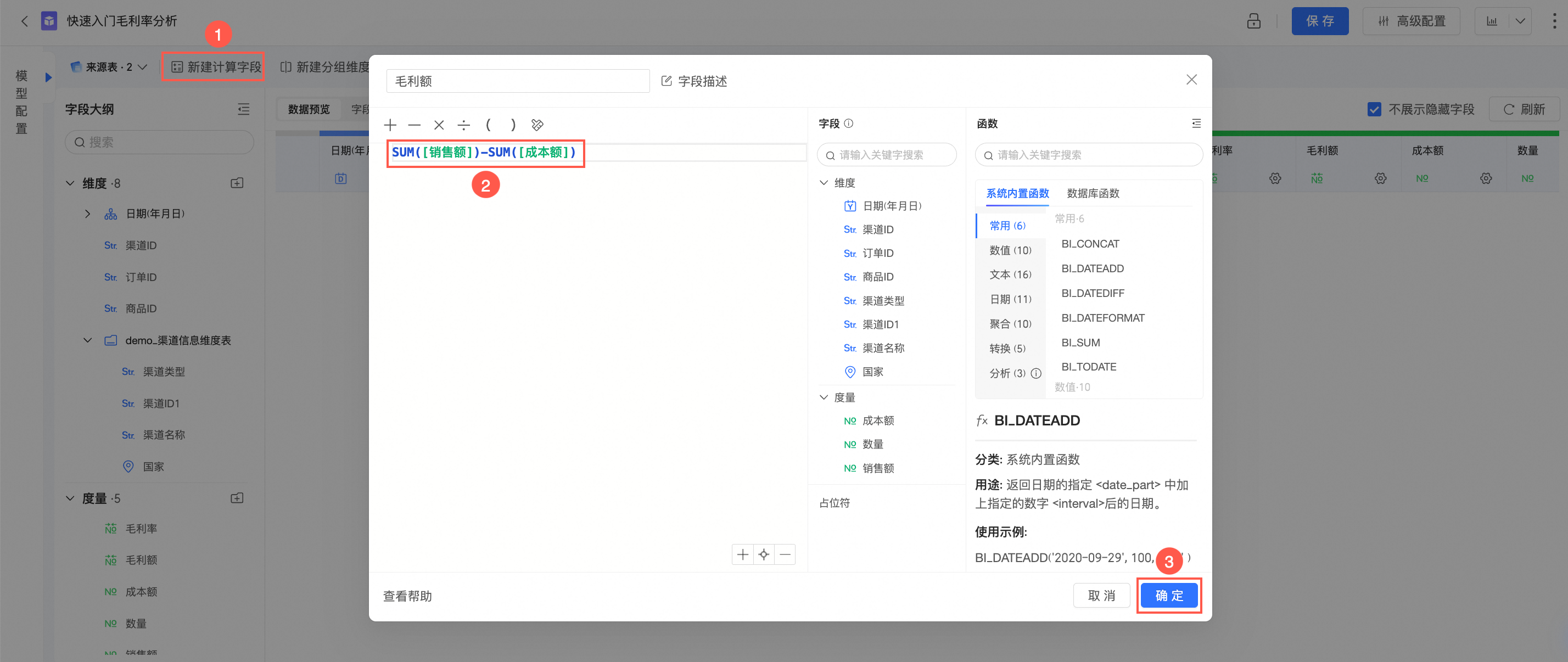The image size is (1568, 662).
Task: Click the 确定 confirm button
Action: 1169,595
